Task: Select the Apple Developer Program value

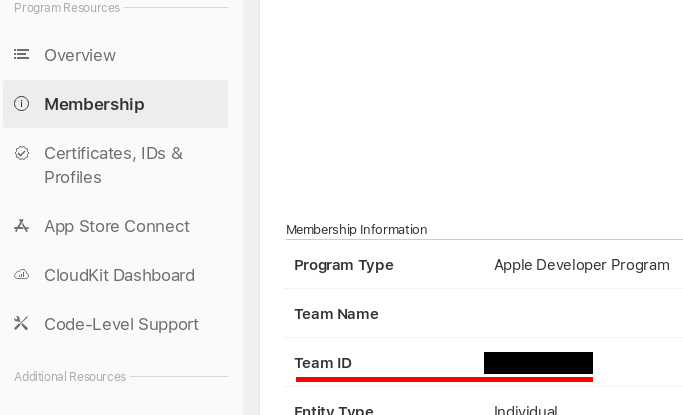Action: (582, 265)
